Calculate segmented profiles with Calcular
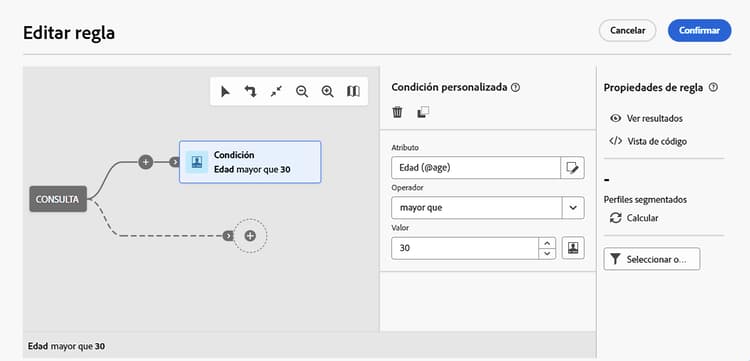Viewport: 750px width, 361px height. coord(634,218)
